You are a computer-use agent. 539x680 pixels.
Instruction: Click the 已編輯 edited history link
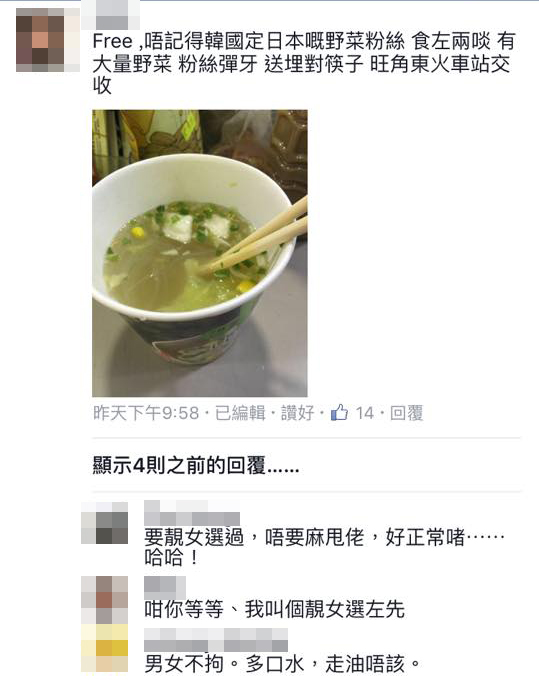pos(240,413)
